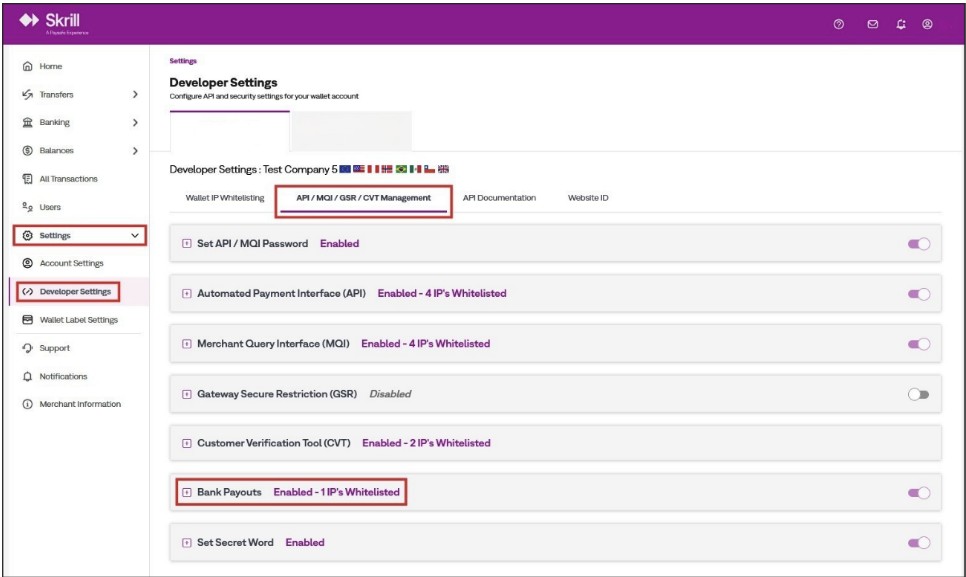Viewport: 966px width, 577px height.
Task: Open the notifications bell icon in header
Action: coord(901,24)
